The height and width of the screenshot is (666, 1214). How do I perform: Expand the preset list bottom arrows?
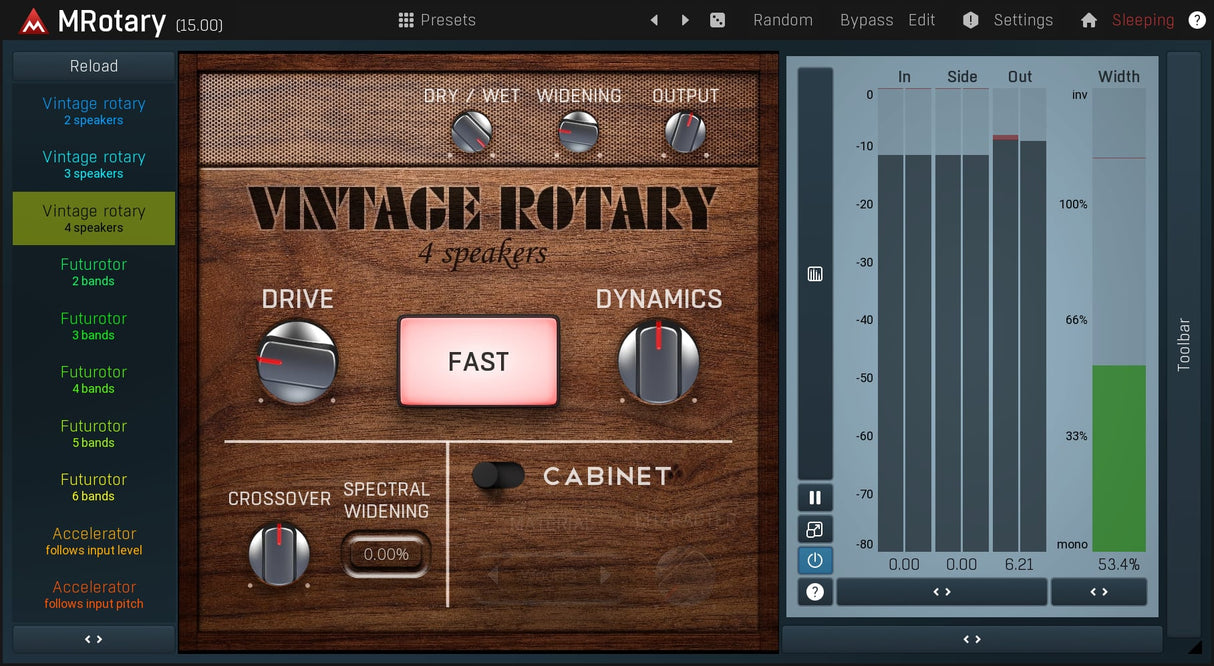(93, 639)
